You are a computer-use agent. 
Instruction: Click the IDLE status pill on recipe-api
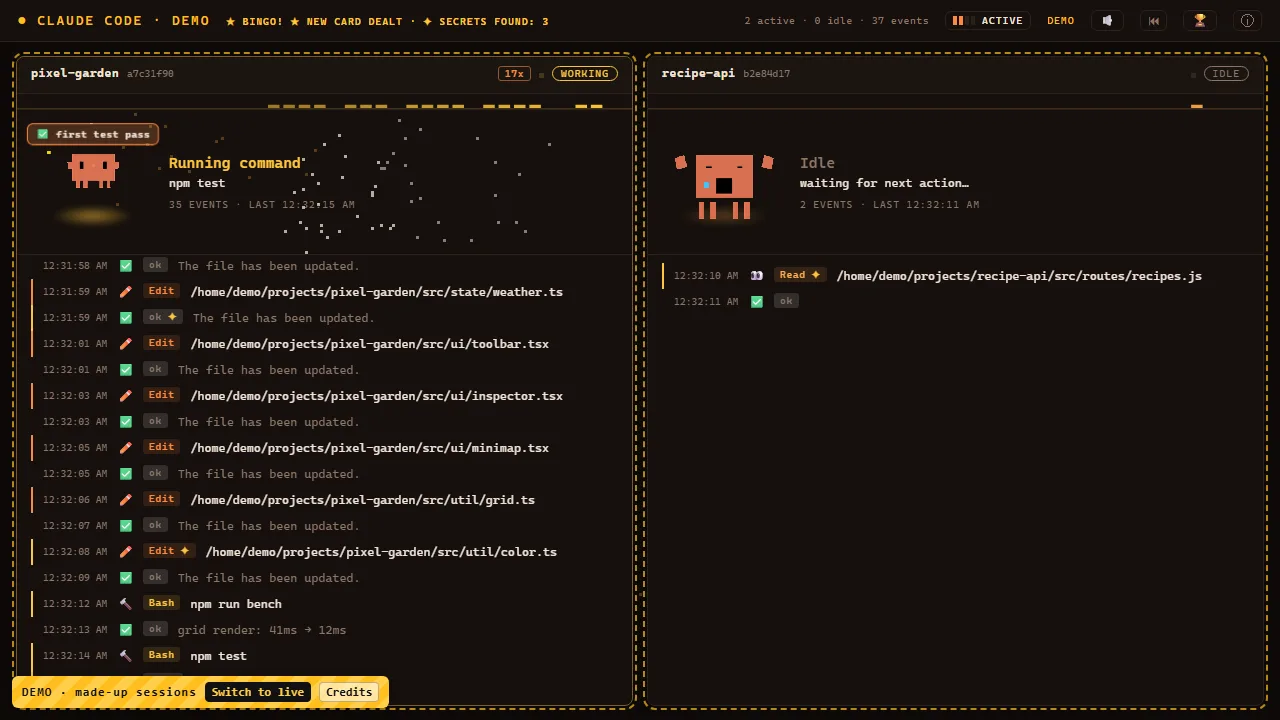(x=1226, y=74)
